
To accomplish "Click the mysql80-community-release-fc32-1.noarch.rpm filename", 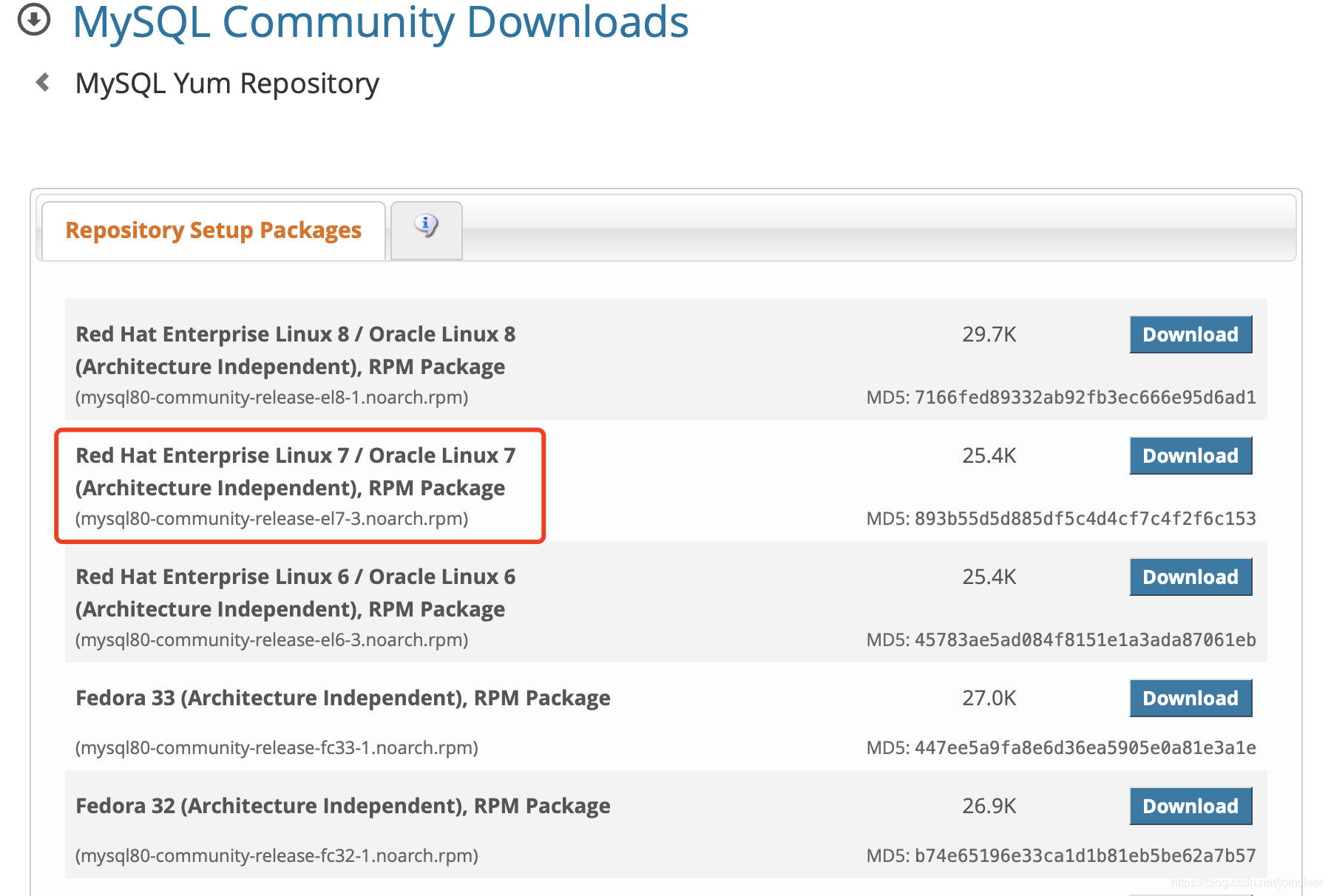I will (x=277, y=856).
